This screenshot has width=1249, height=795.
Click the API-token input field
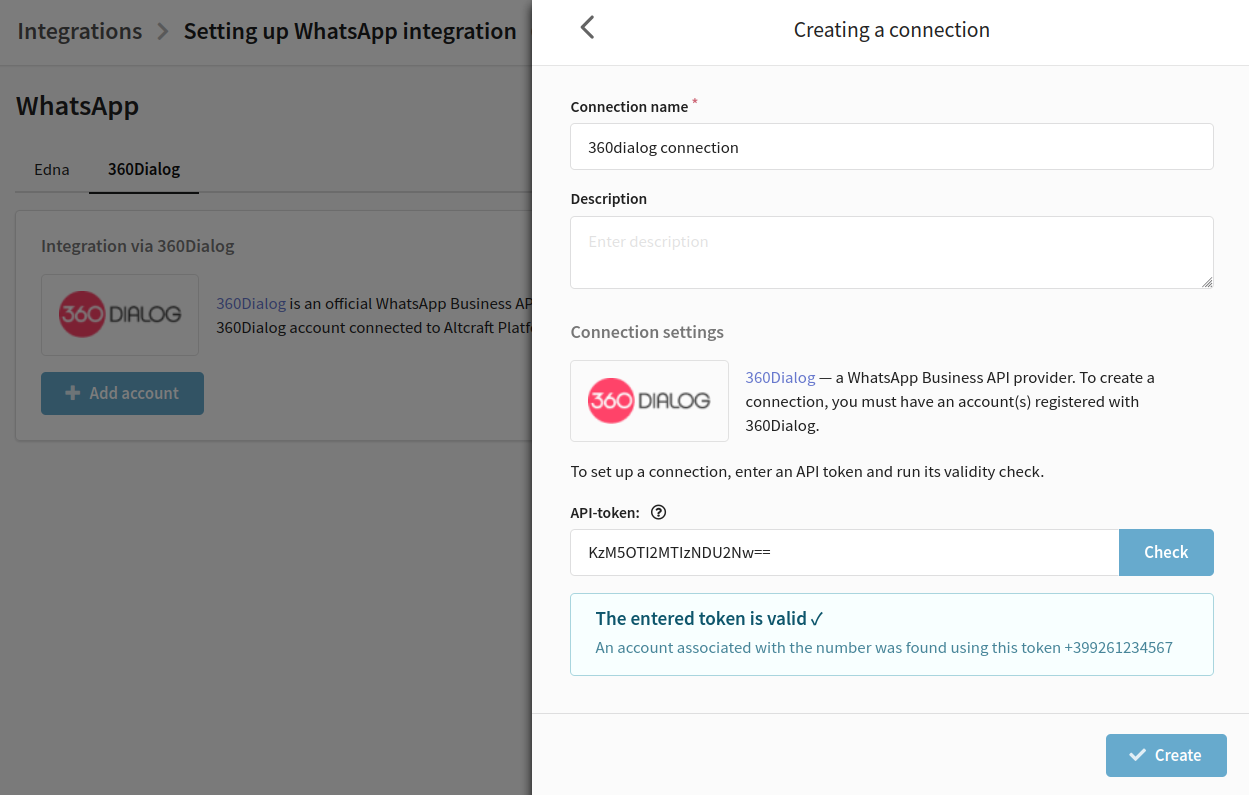[x=844, y=552]
